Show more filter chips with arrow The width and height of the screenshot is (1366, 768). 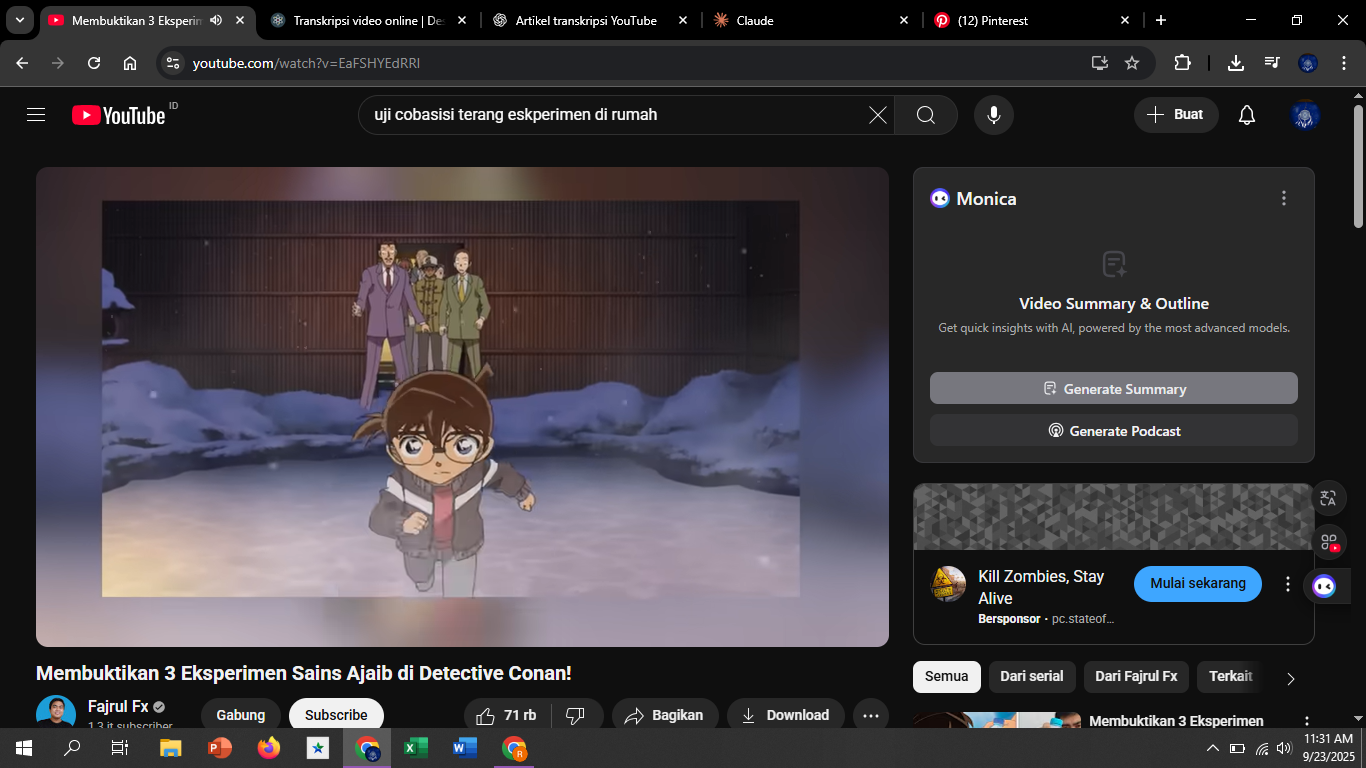pyautogui.click(x=1290, y=678)
